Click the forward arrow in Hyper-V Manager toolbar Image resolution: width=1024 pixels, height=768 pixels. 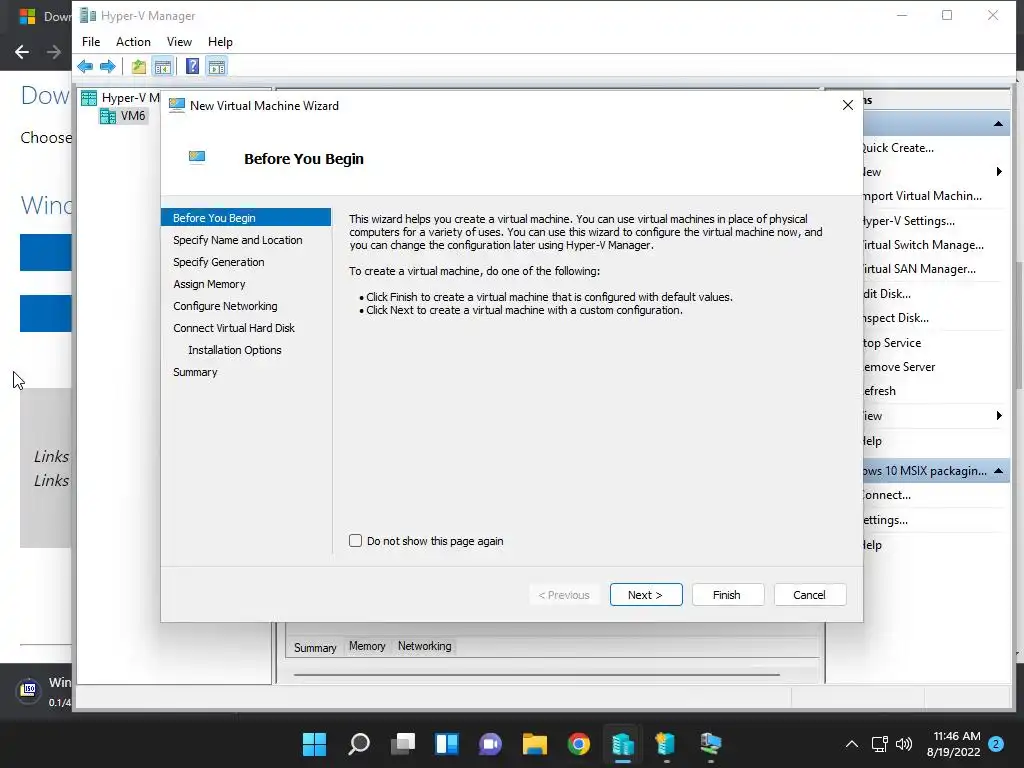tap(108, 66)
